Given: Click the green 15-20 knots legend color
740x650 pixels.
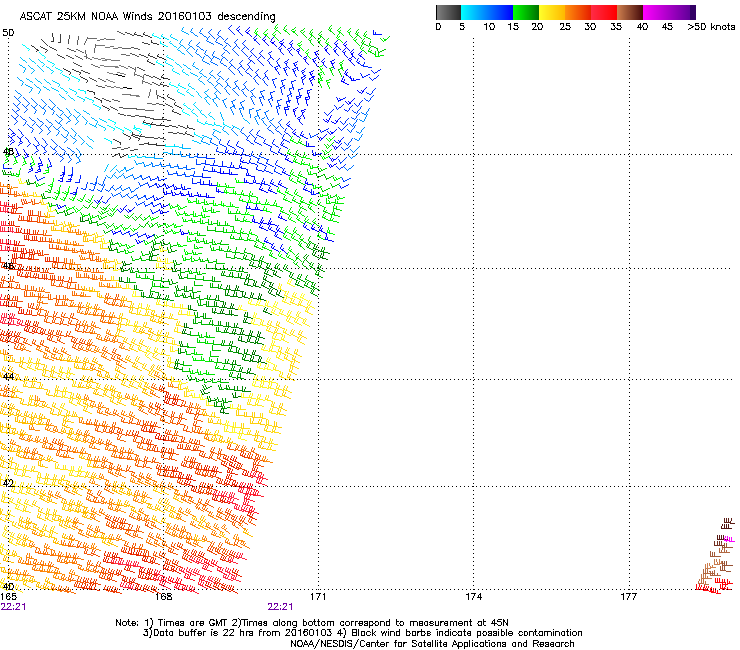Looking at the screenshot, I should tap(526, 12).
